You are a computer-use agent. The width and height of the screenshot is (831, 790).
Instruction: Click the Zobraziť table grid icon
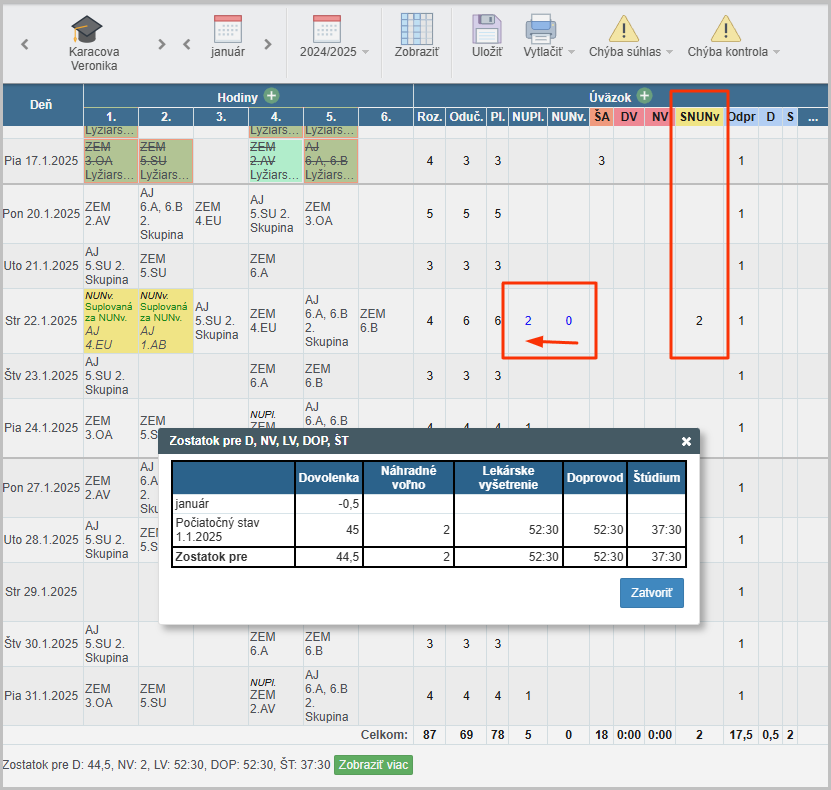(x=417, y=29)
